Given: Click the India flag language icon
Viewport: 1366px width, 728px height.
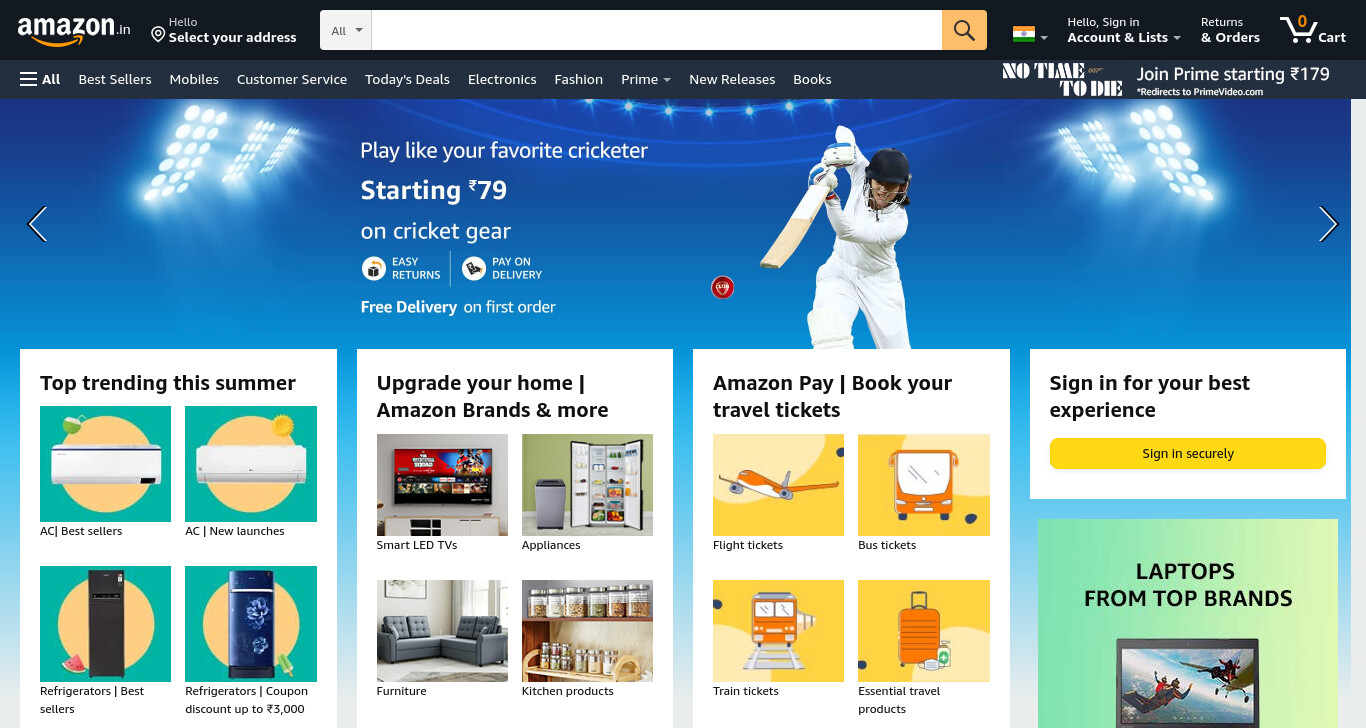Looking at the screenshot, I should (x=1030, y=34).
